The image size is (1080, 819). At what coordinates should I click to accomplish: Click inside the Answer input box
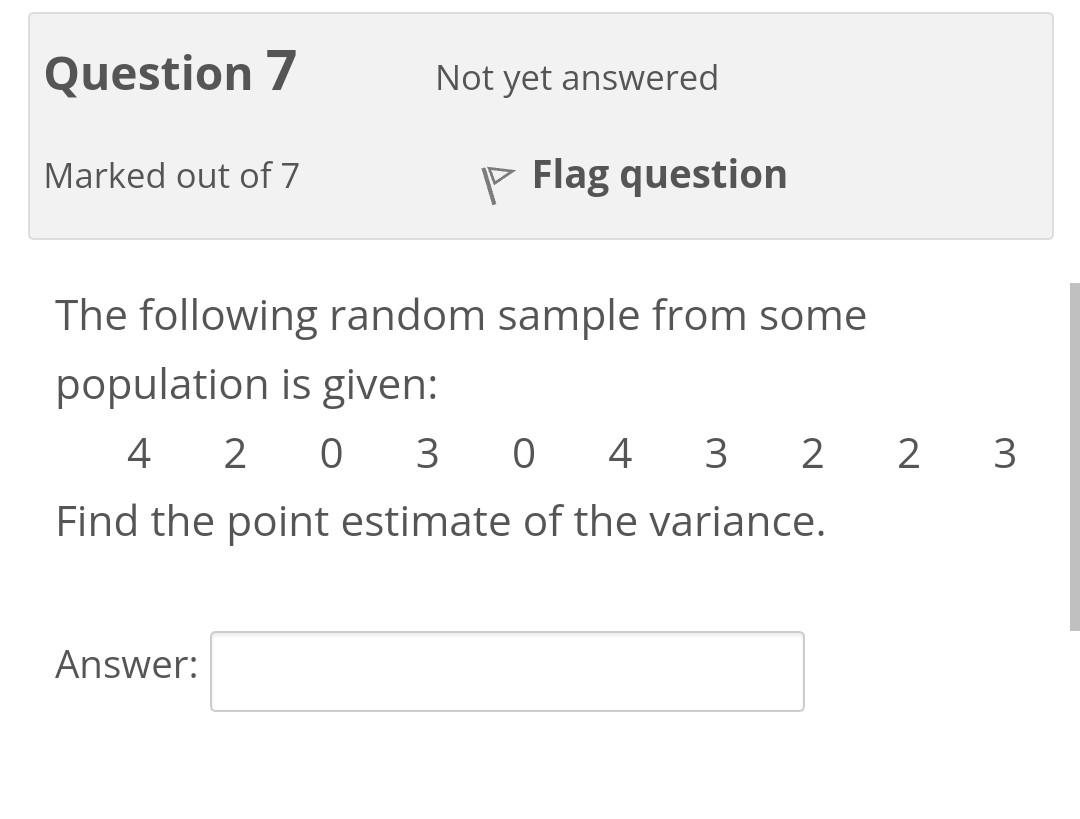[x=506, y=671]
